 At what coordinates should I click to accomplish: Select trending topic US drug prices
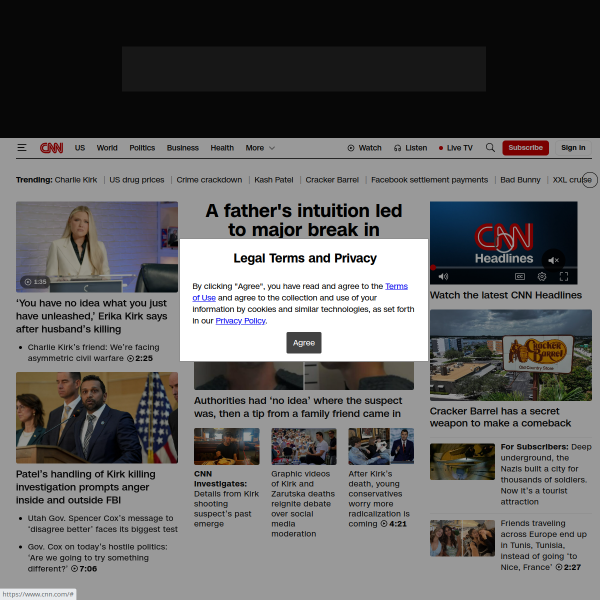tap(137, 180)
